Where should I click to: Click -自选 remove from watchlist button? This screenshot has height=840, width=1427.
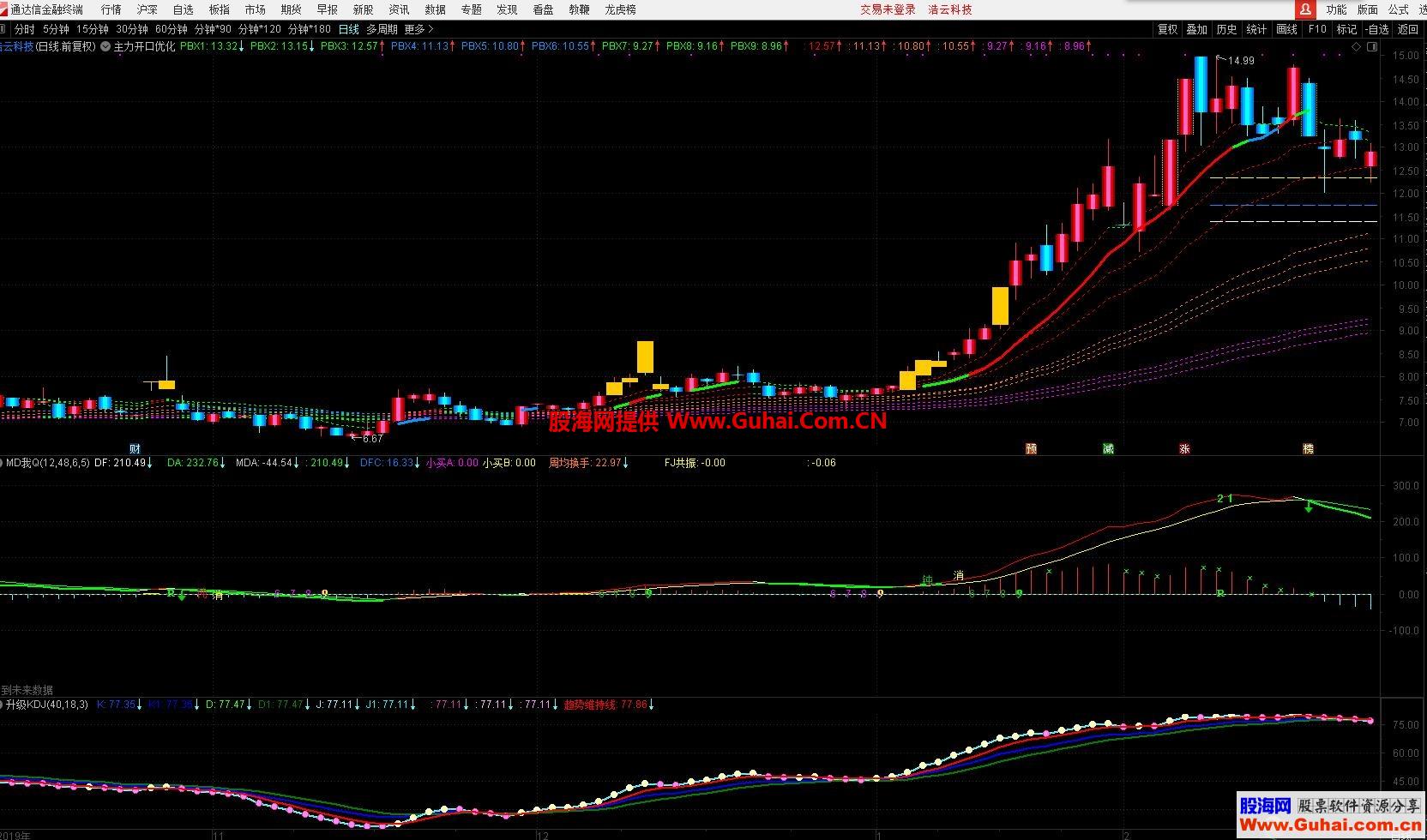(x=1377, y=29)
